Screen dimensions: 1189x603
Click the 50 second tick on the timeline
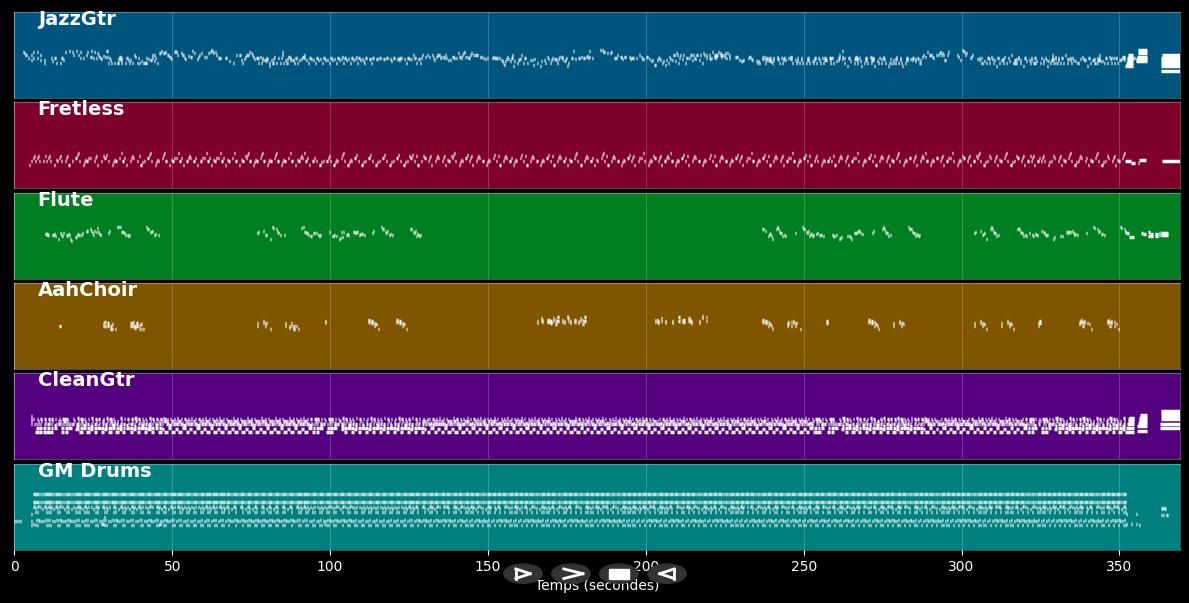pos(172,567)
